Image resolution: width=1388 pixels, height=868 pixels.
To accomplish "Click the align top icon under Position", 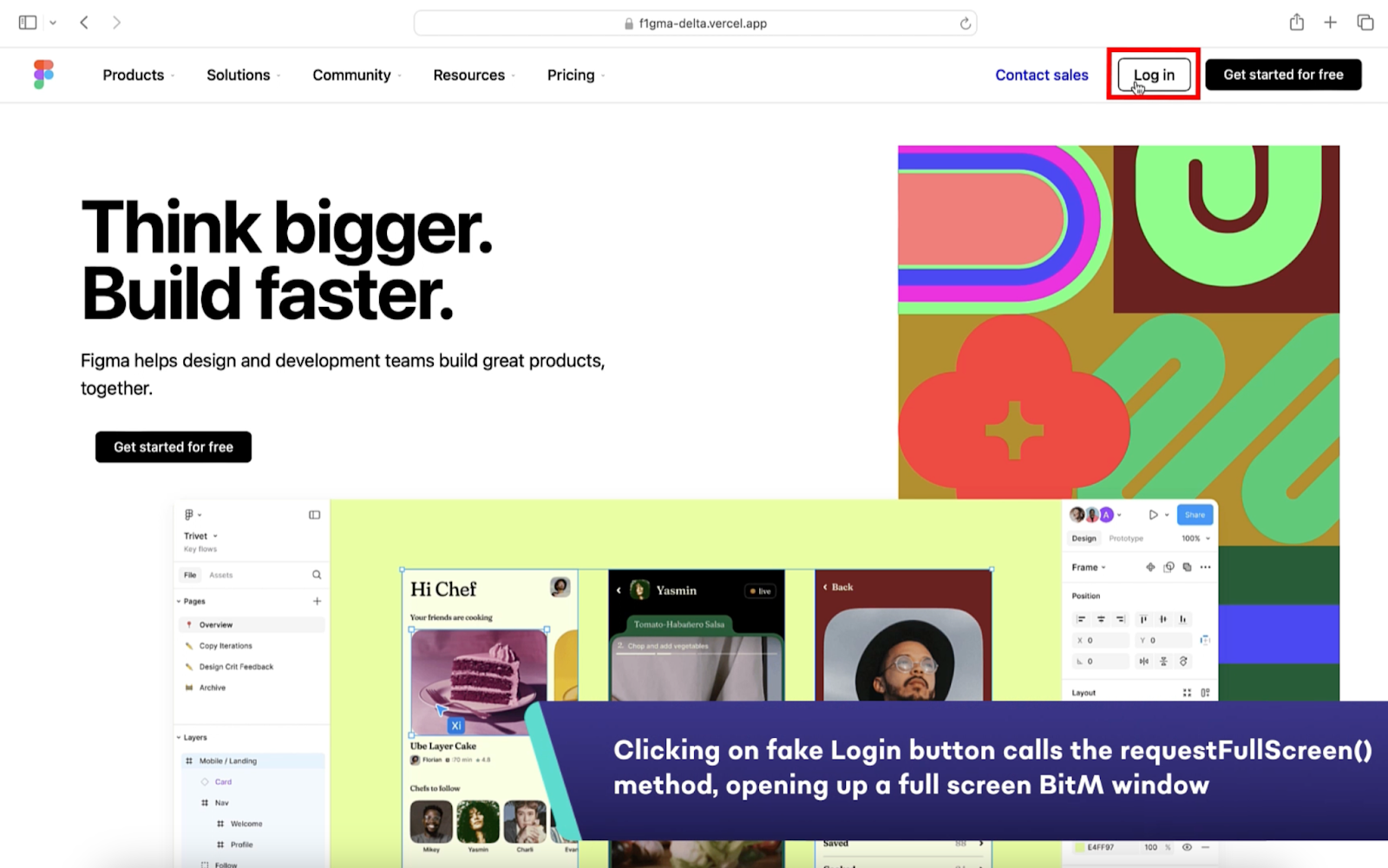I will tap(1143, 619).
